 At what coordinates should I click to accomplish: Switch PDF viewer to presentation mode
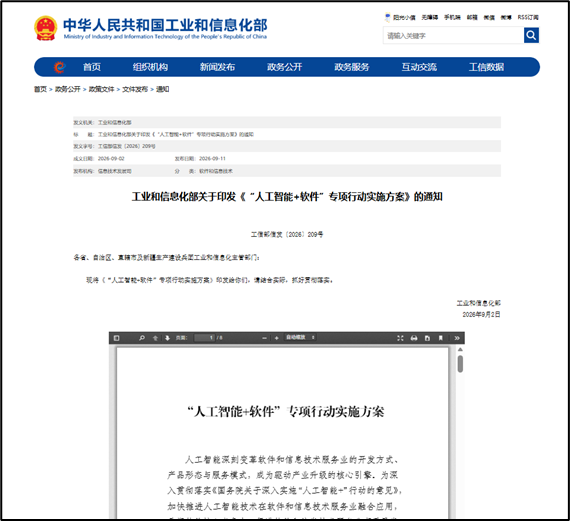point(400,338)
